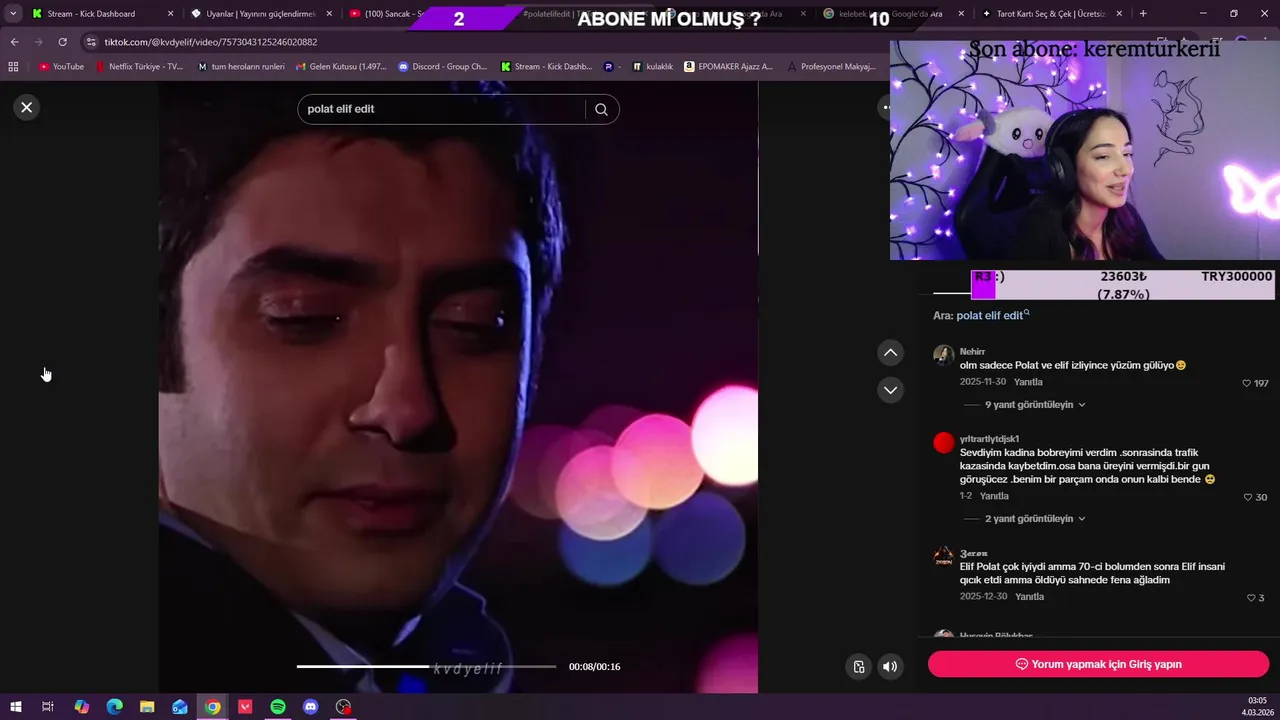Open the three-dots more options icon

point(886,107)
